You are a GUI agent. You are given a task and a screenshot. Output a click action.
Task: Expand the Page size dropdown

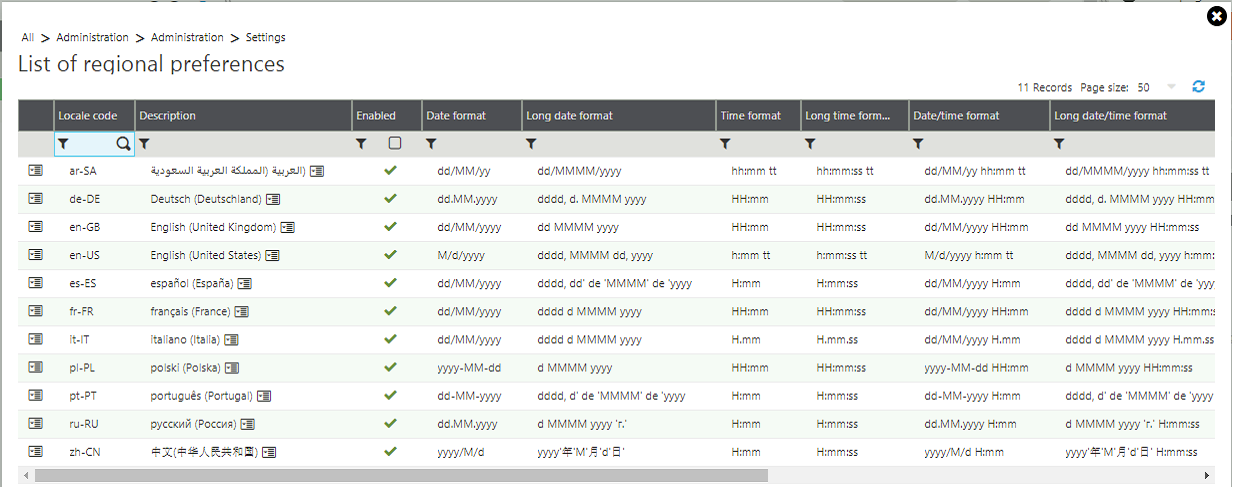tap(1171, 87)
